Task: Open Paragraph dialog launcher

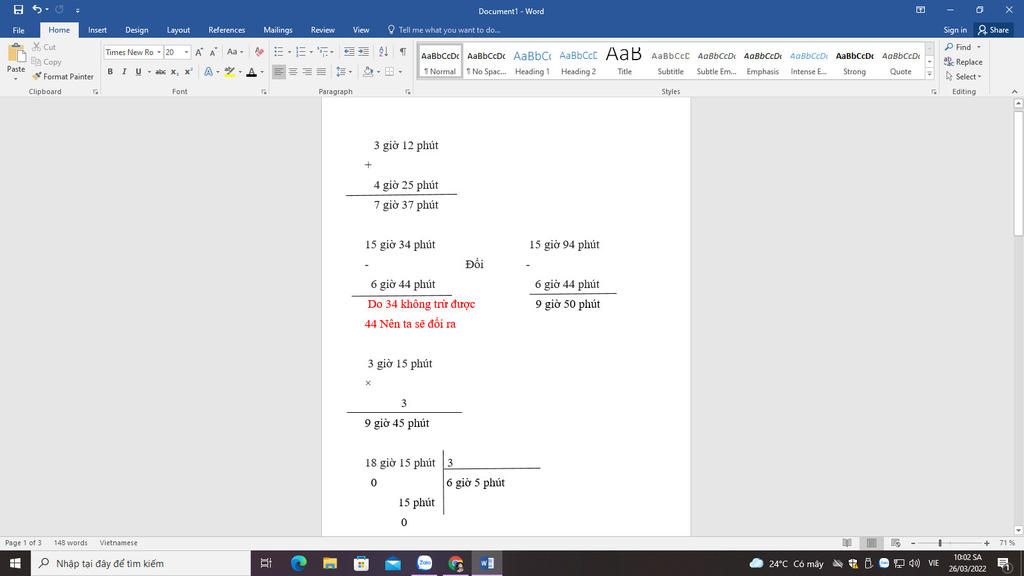Action: 408,92
